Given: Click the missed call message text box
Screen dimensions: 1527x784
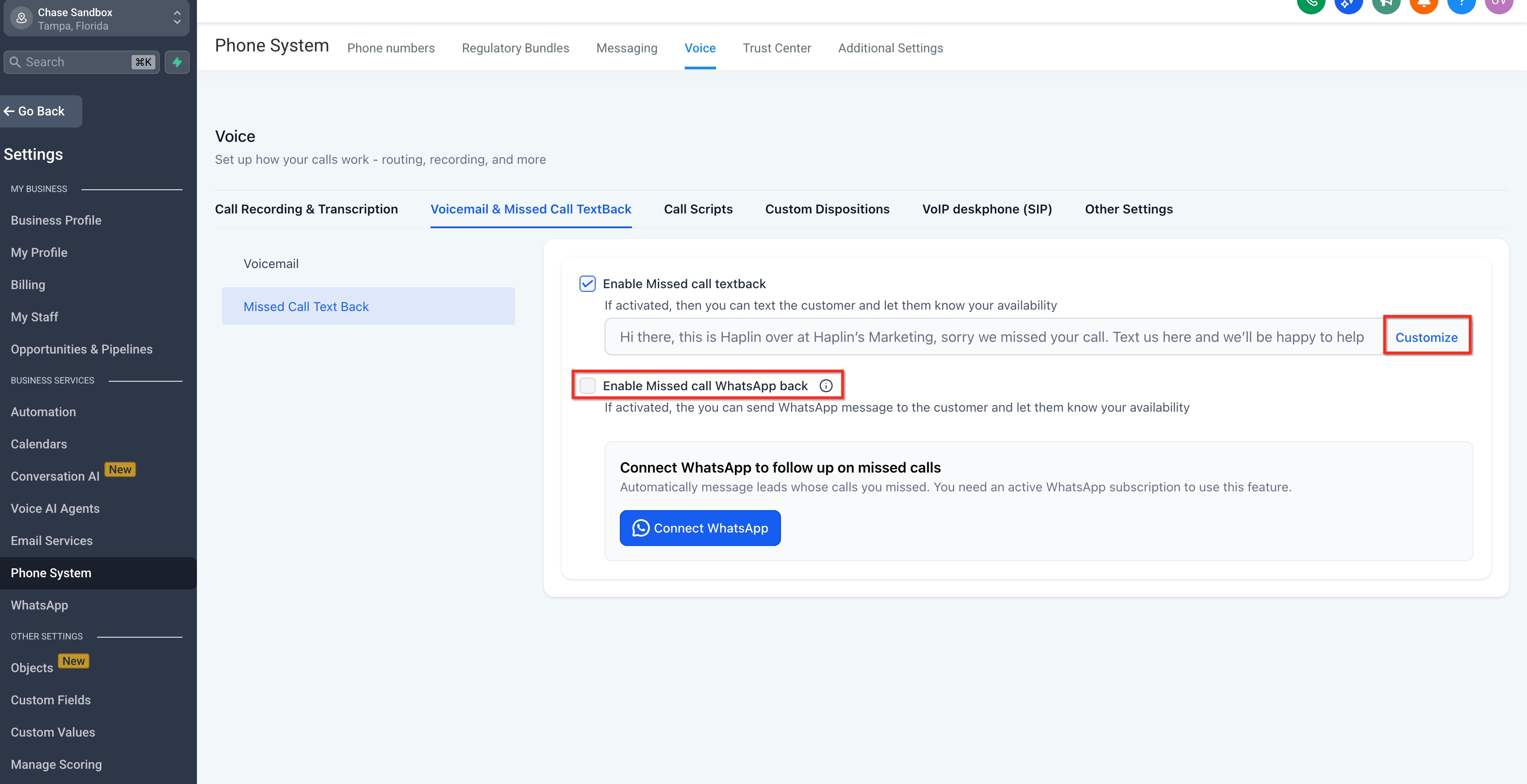Looking at the screenshot, I should coord(991,337).
